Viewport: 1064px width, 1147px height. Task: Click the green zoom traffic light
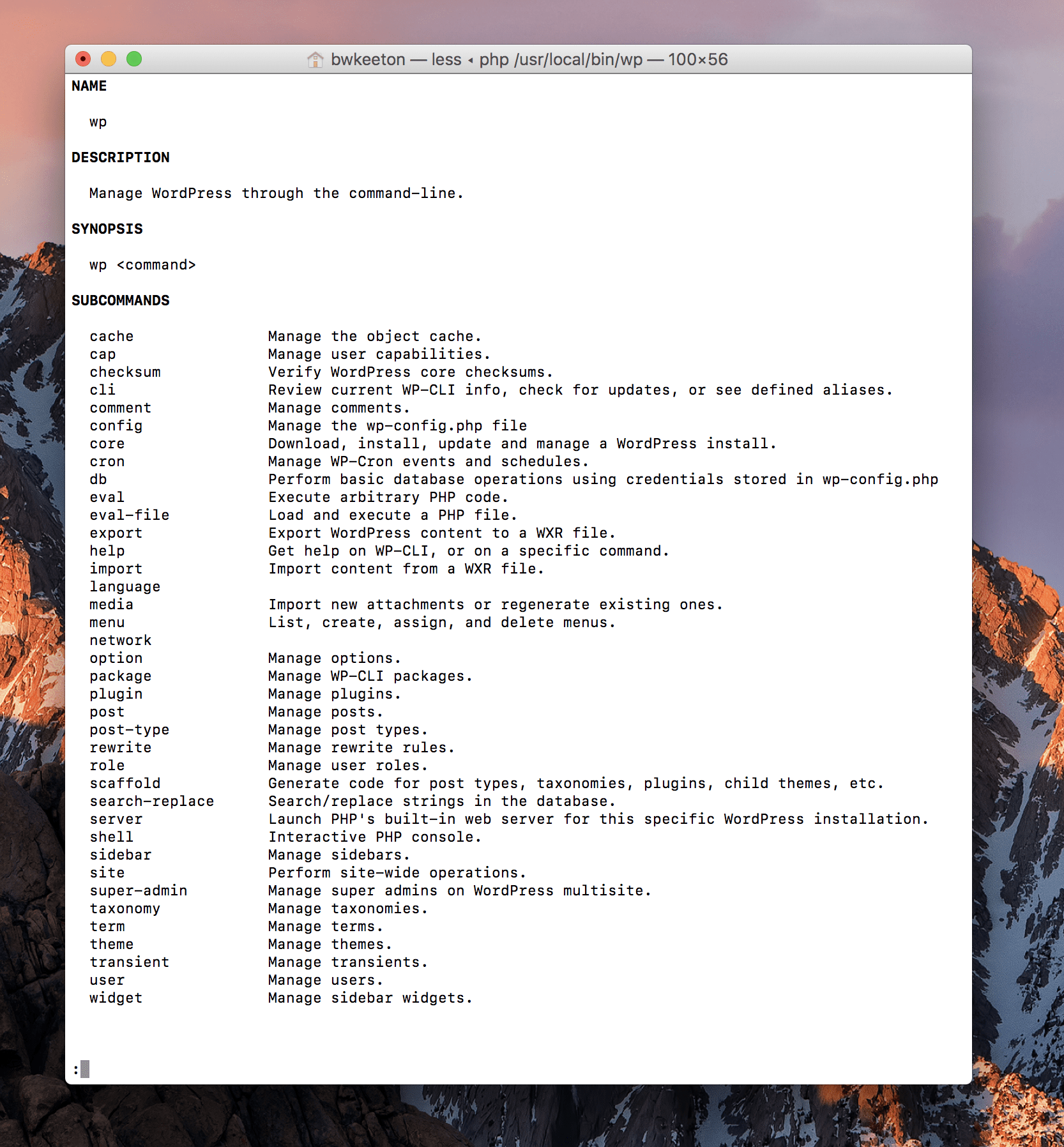pyautogui.click(x=134, y=58)
